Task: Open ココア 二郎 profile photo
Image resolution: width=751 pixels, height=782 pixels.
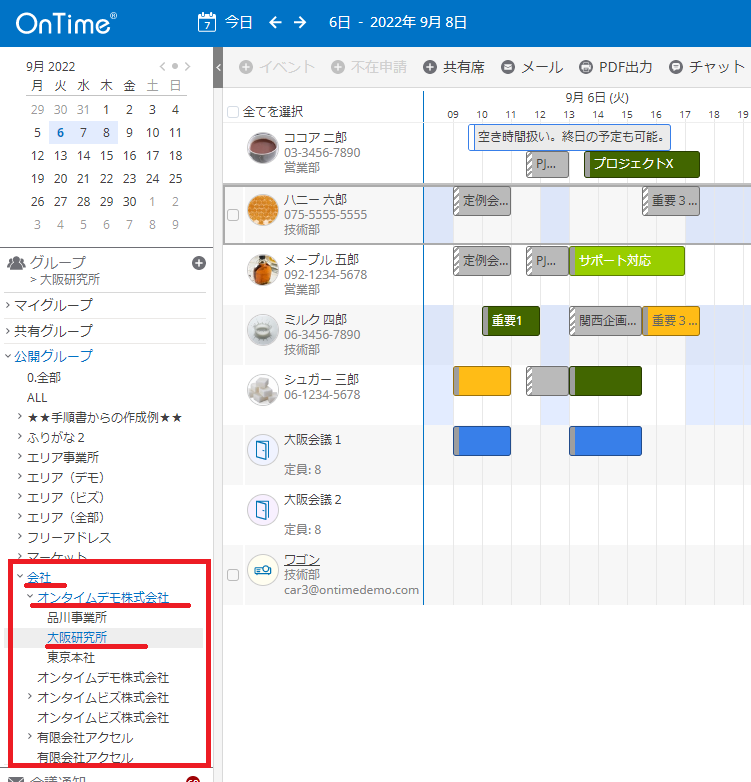Action: tap(263, 148)
